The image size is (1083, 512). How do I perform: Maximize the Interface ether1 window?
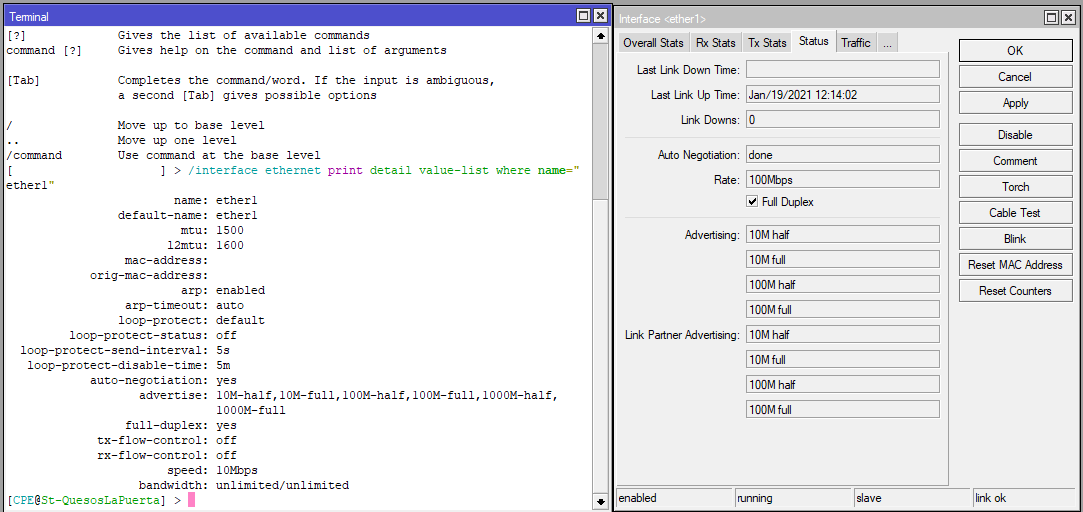[x=1051, y=19]
